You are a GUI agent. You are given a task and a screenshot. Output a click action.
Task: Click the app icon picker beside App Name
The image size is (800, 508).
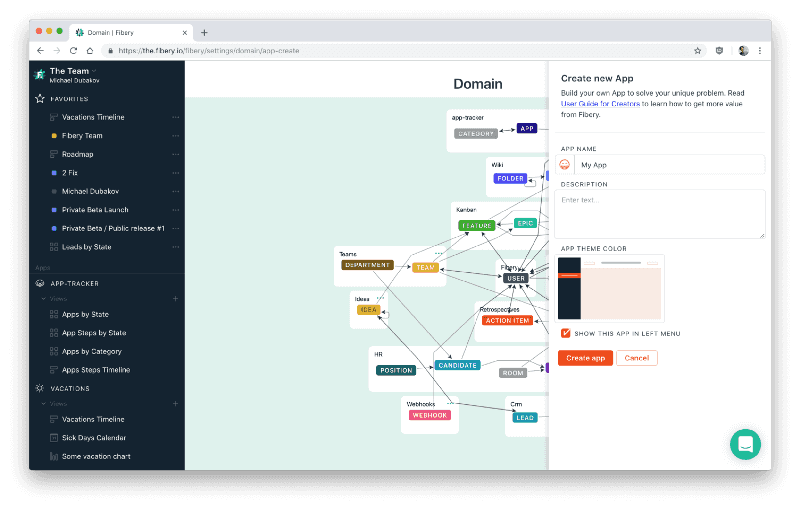[x=565, y=165]
